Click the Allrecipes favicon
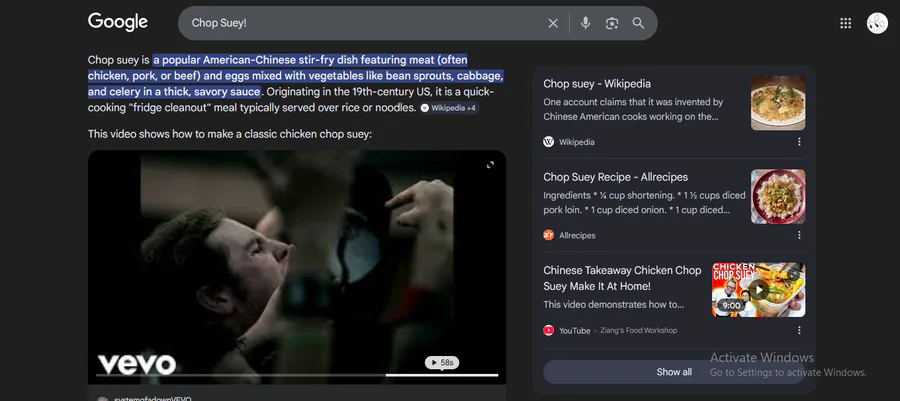The height and width of the screenshot is (401, 900). [x=548, y=235]
